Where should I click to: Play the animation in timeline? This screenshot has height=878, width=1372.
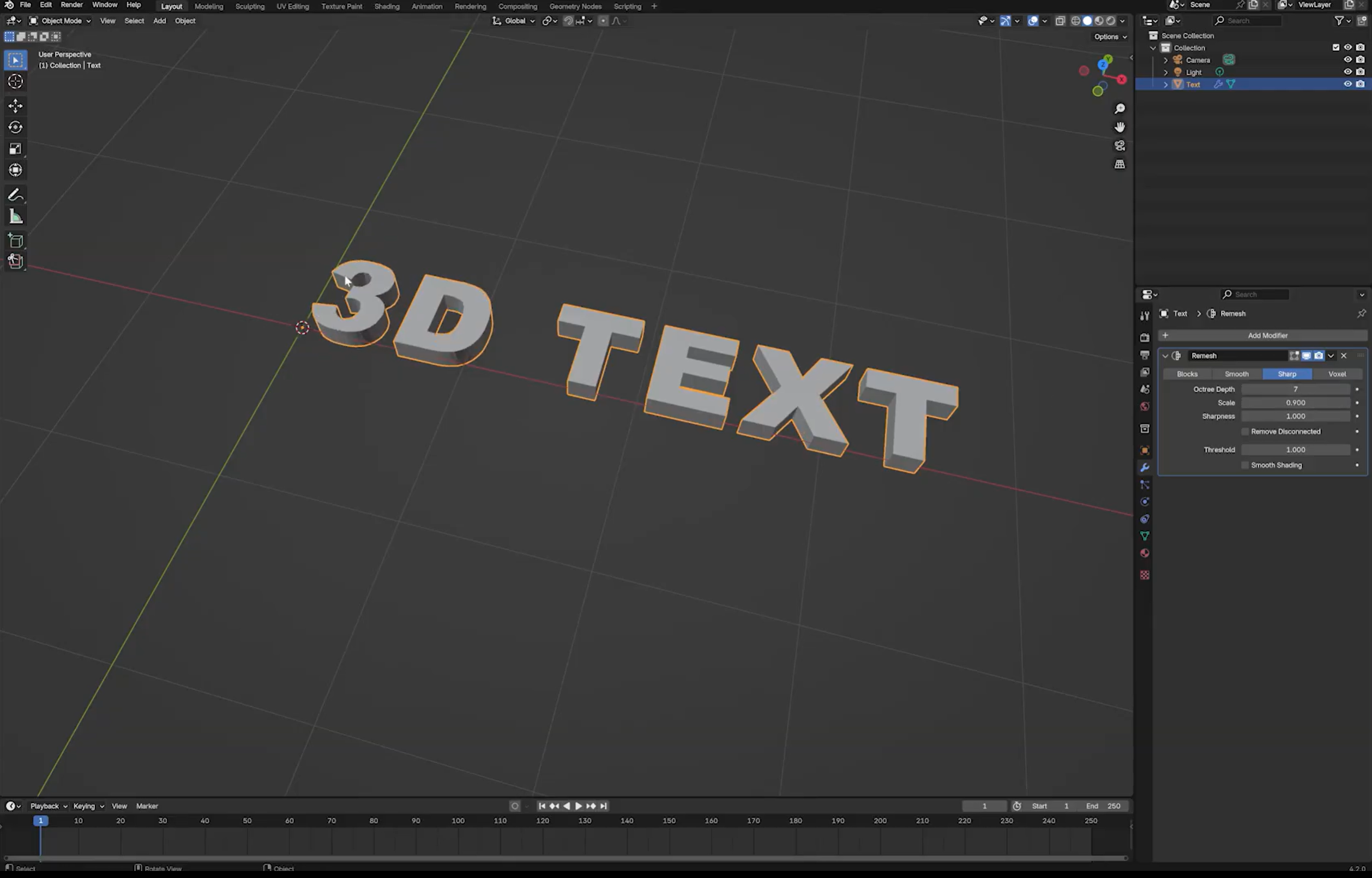(579, 806)
